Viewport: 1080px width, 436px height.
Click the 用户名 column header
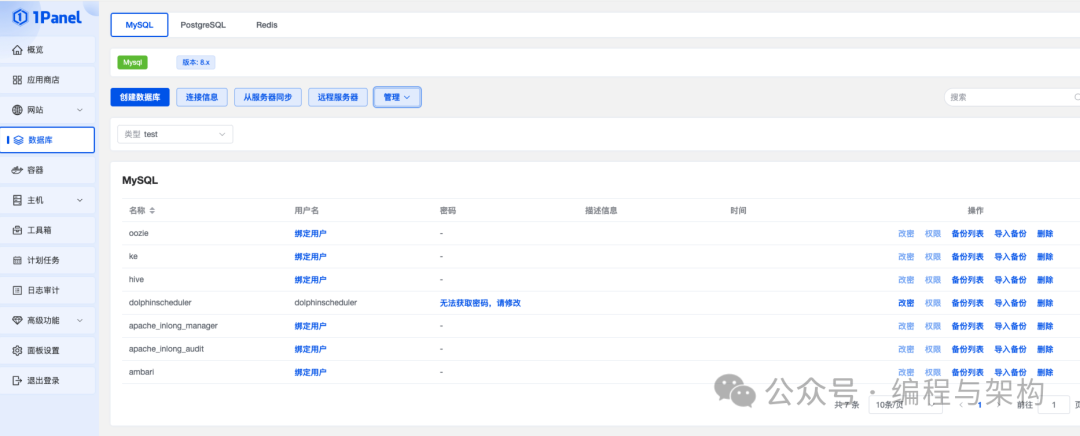[306, 210]
